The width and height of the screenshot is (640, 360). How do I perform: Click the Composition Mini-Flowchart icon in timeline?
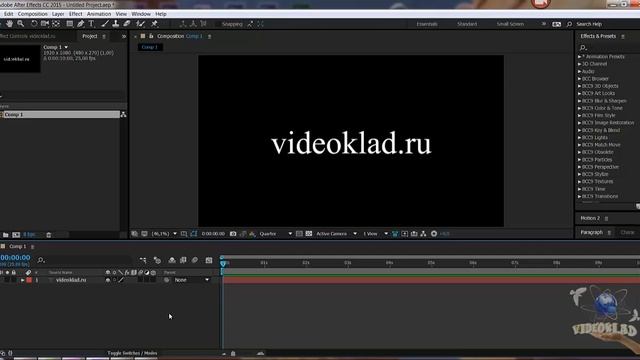[x=143, y=260]
